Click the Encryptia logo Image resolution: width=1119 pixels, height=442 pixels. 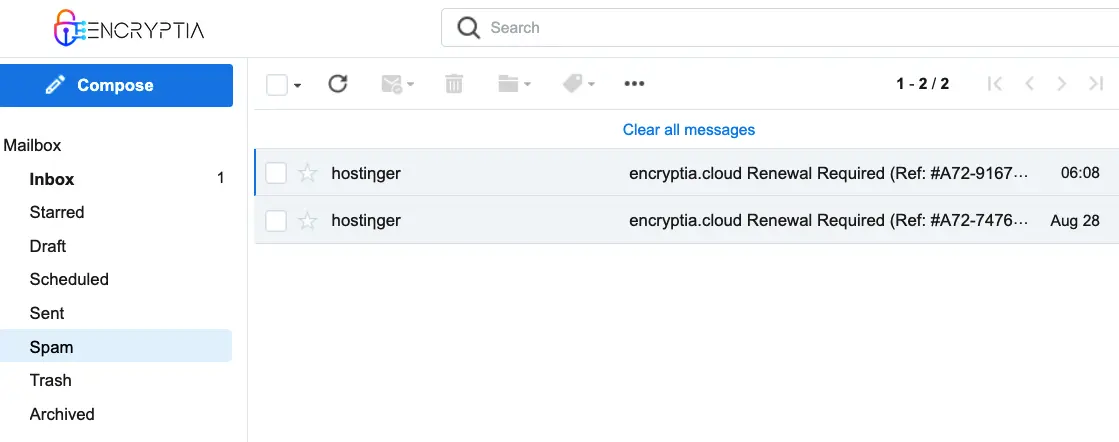click(x=128, y=29)
